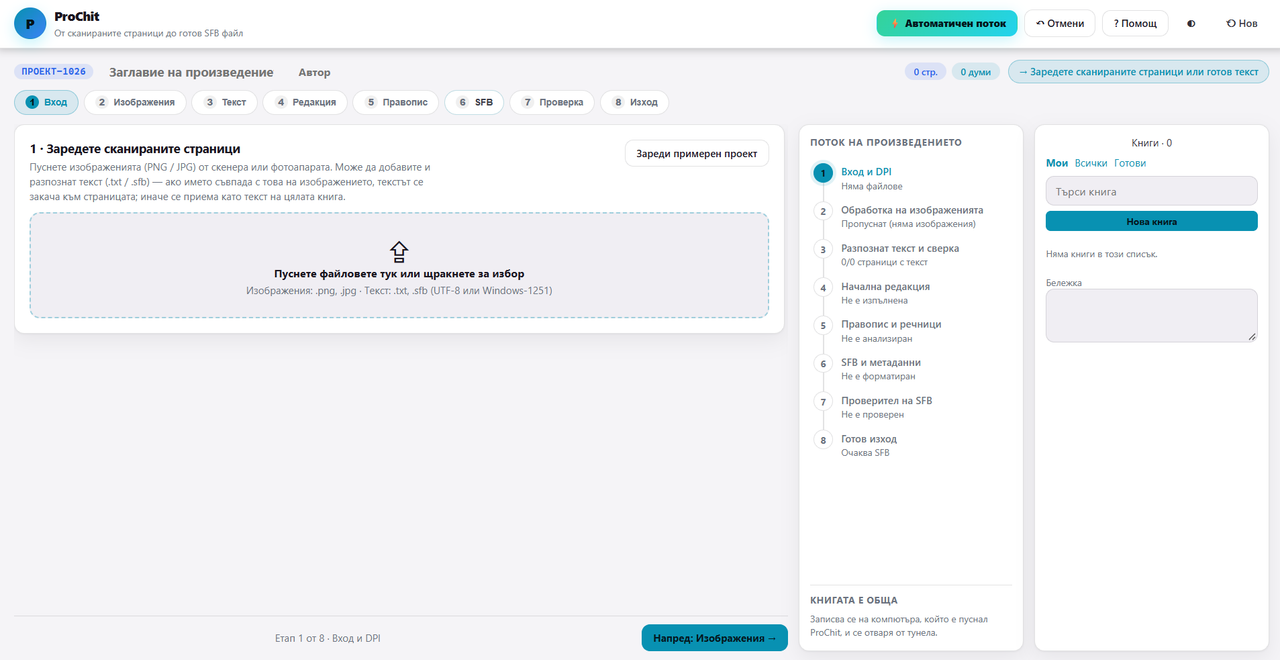
Task: Click the 0 думи word counter
Action: click(x=976, y=72)
